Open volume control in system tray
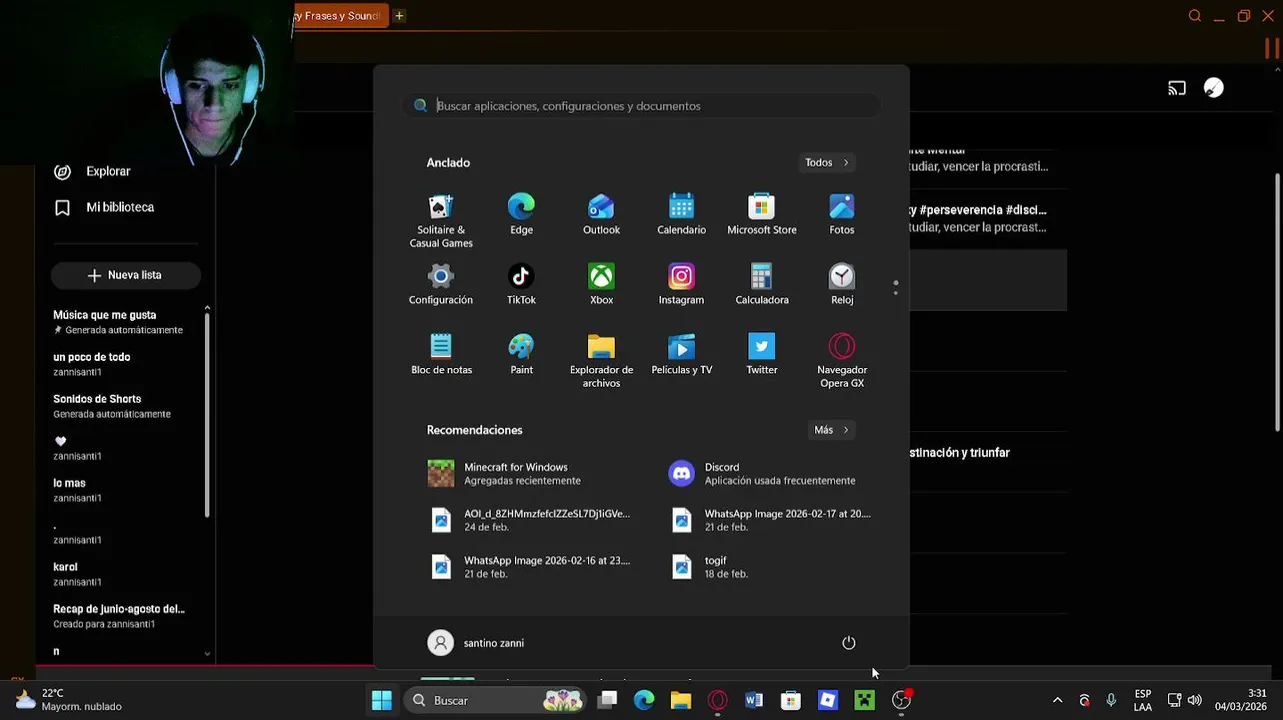This screenshot has height=720, width=1283. tap(1194, 700)
